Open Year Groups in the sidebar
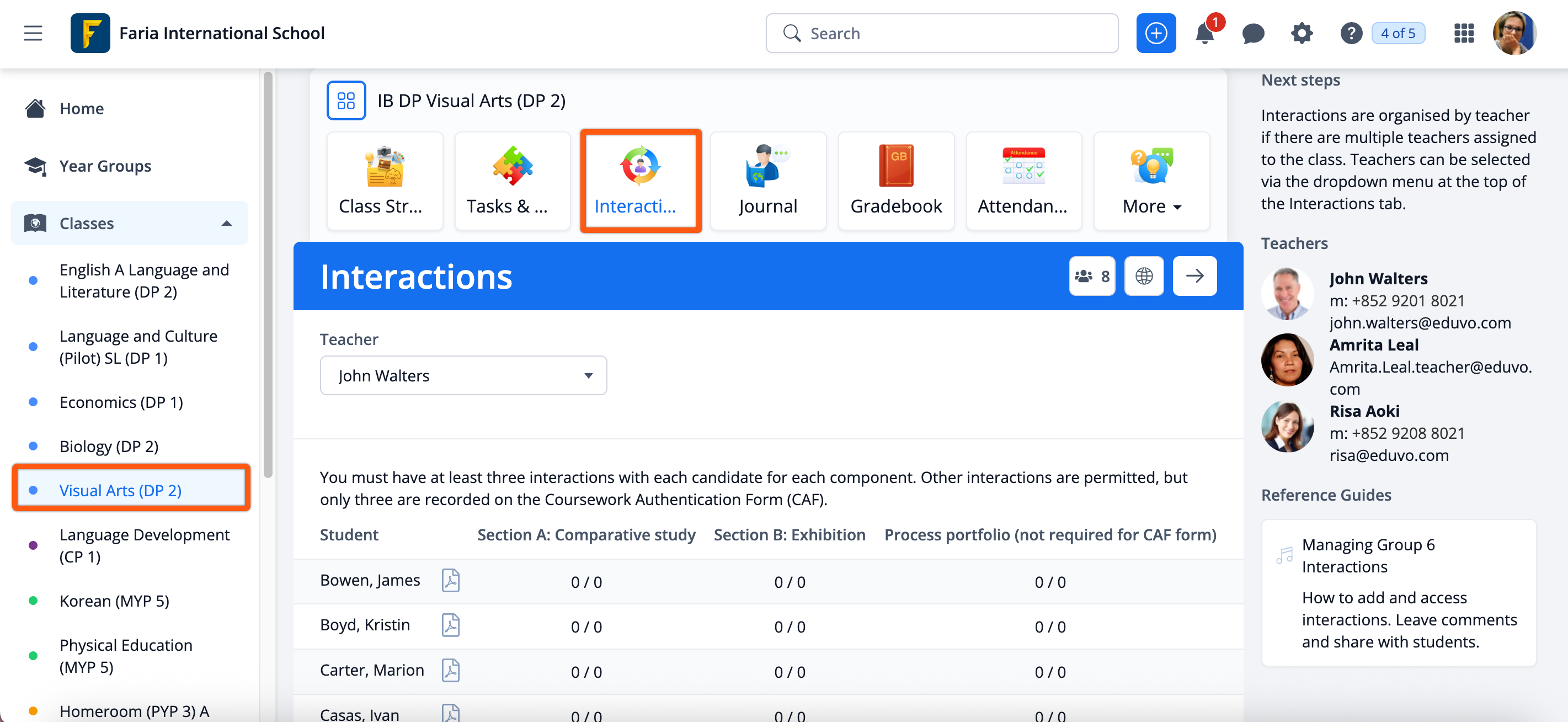 (x=105, y=166)
